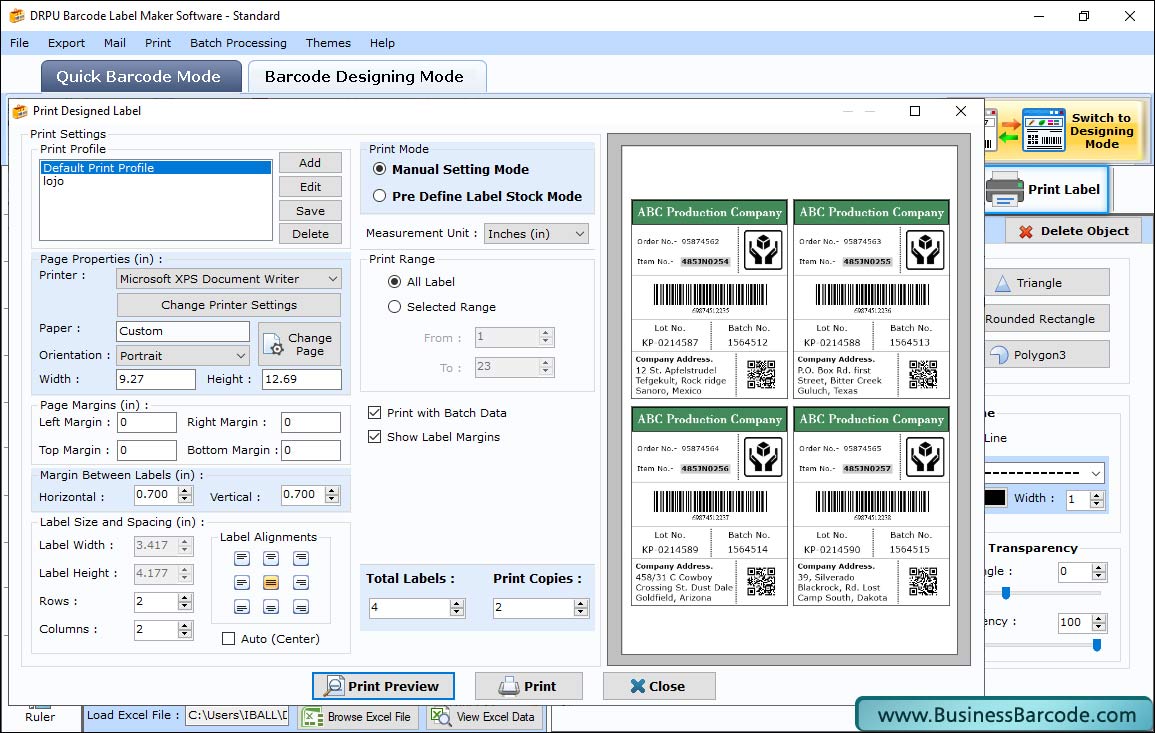Enable Auto (Center) checkbox
This screenshot has width=1155, height=733.
[x=228, y=639]
